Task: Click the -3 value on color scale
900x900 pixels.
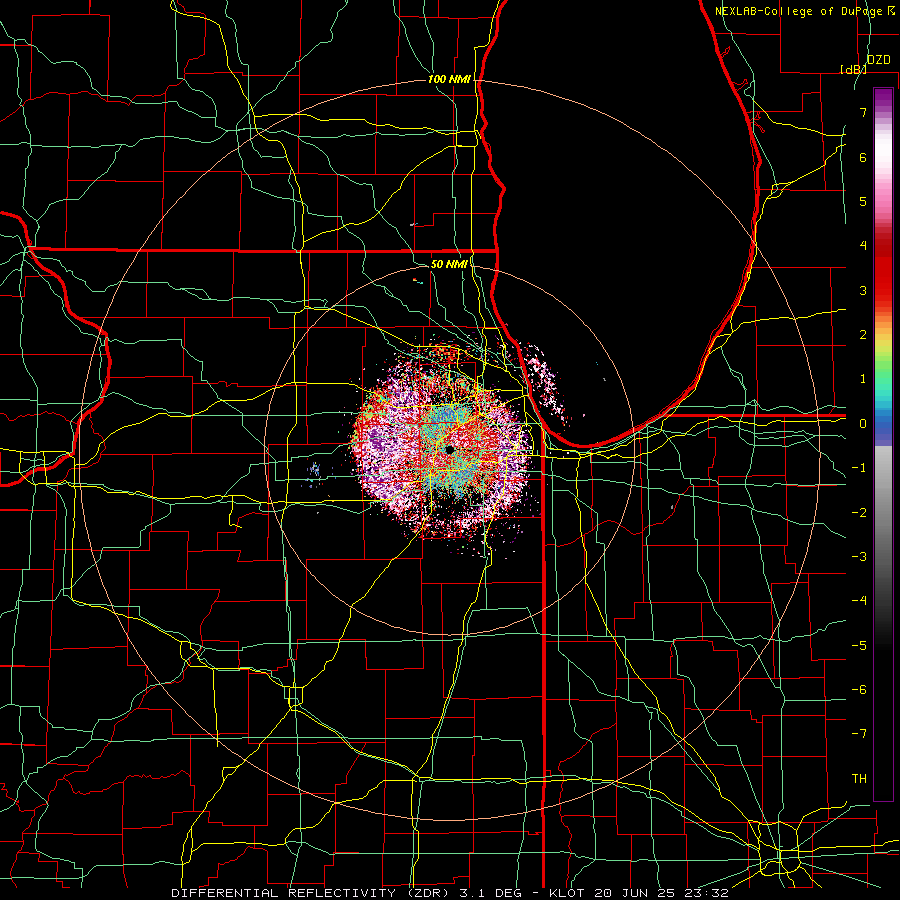Action: point(859,557)
